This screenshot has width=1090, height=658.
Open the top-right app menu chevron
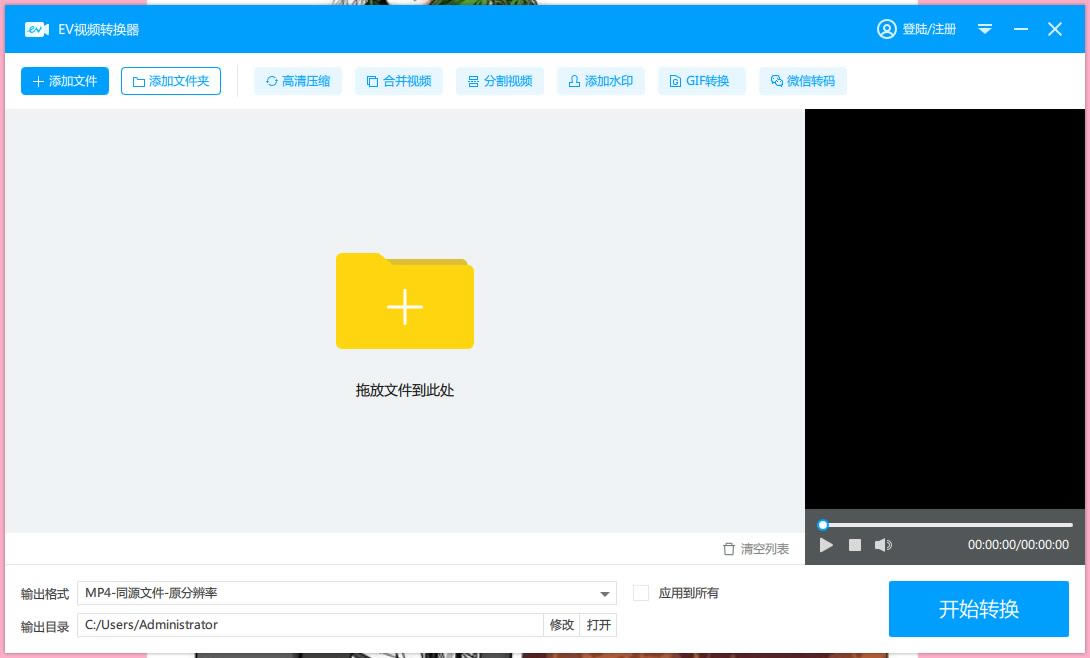(x=985, y=29)
